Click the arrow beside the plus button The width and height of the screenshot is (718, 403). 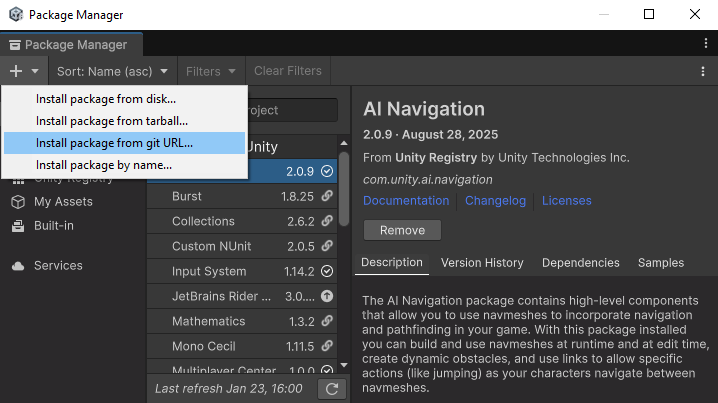click(35, 71)
